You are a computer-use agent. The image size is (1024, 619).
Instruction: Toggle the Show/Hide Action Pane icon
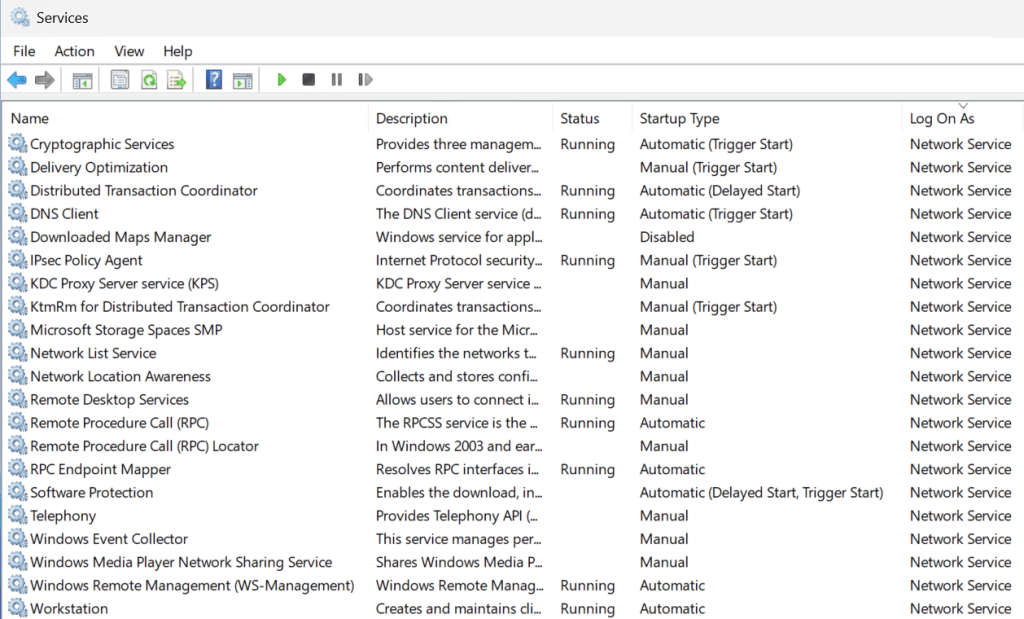click(x=242, y=80)
